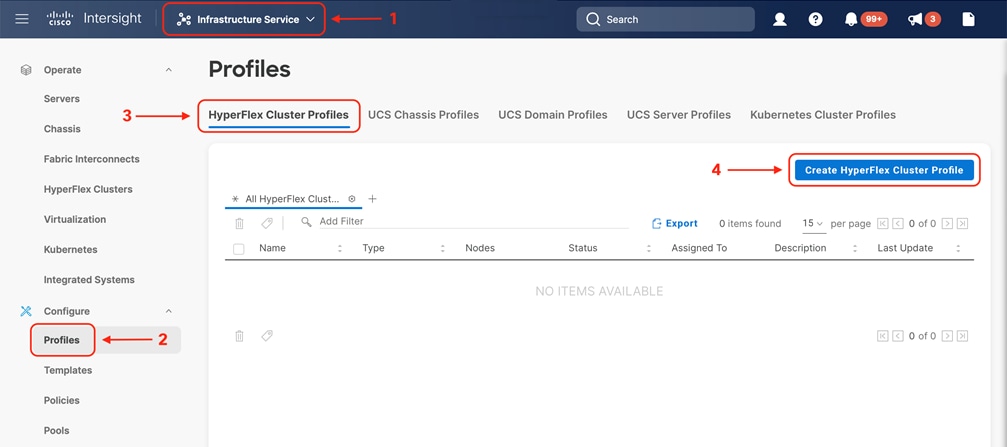Open Pools under Configure
Screen dimensions: 1007x447
57,430
